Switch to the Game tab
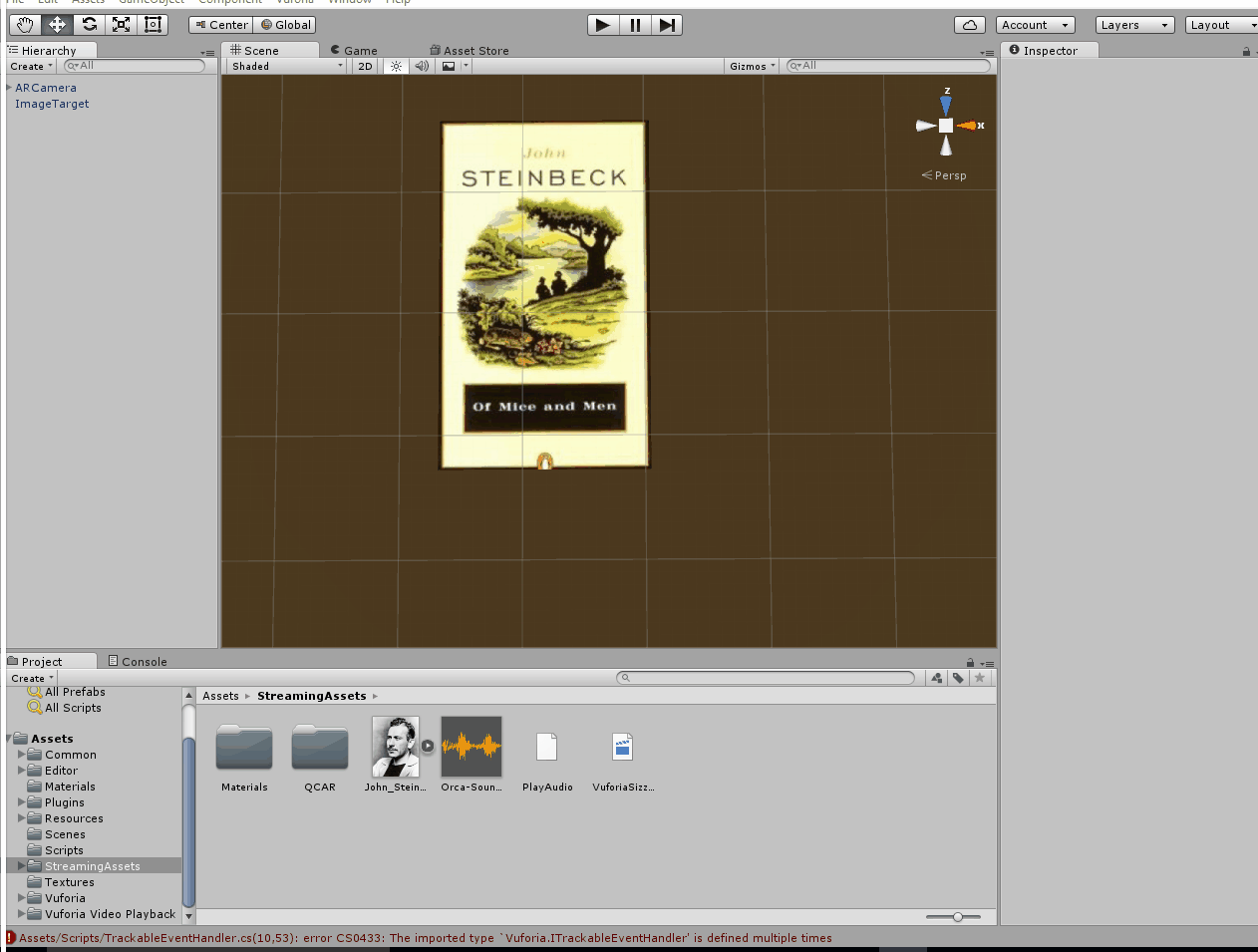 [359, 49]
